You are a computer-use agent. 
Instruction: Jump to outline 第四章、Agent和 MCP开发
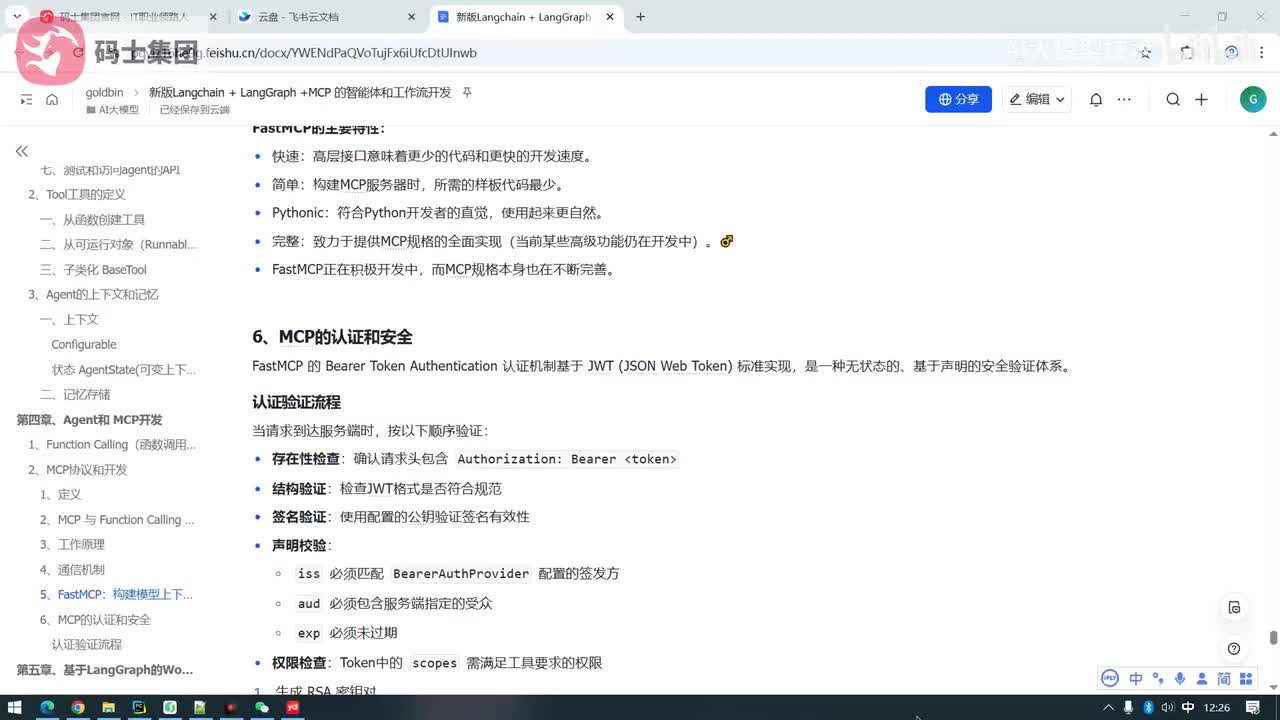pyautogui.click(x=89, y=419)
